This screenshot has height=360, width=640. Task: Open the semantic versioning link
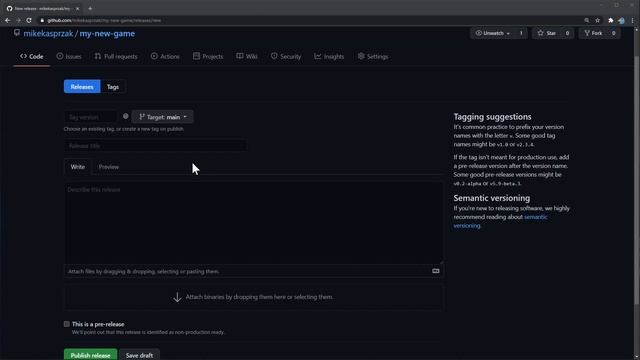(500, 221)
